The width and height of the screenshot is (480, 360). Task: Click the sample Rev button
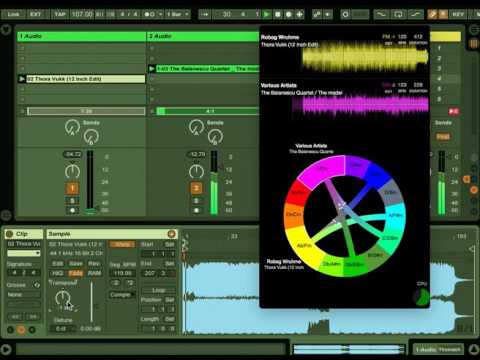pos(94,264)
